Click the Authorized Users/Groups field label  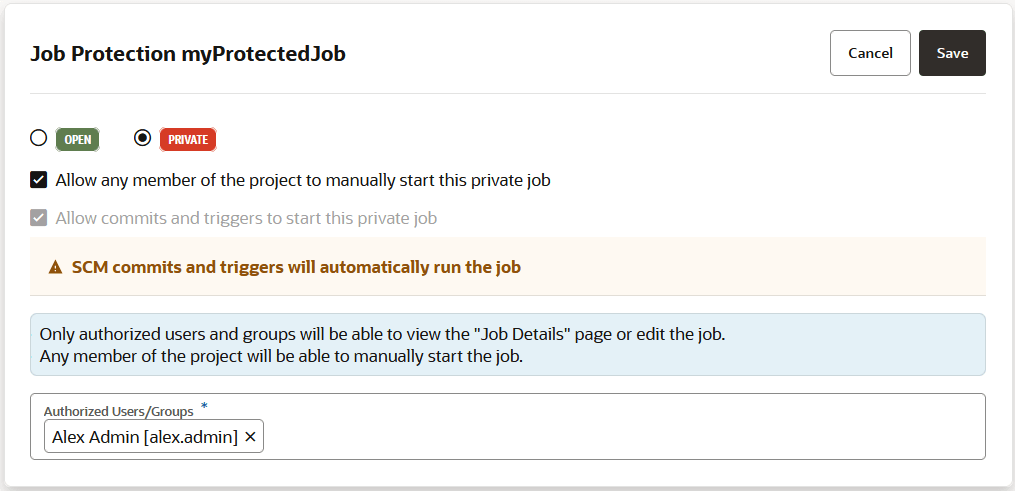click(118, 411)
